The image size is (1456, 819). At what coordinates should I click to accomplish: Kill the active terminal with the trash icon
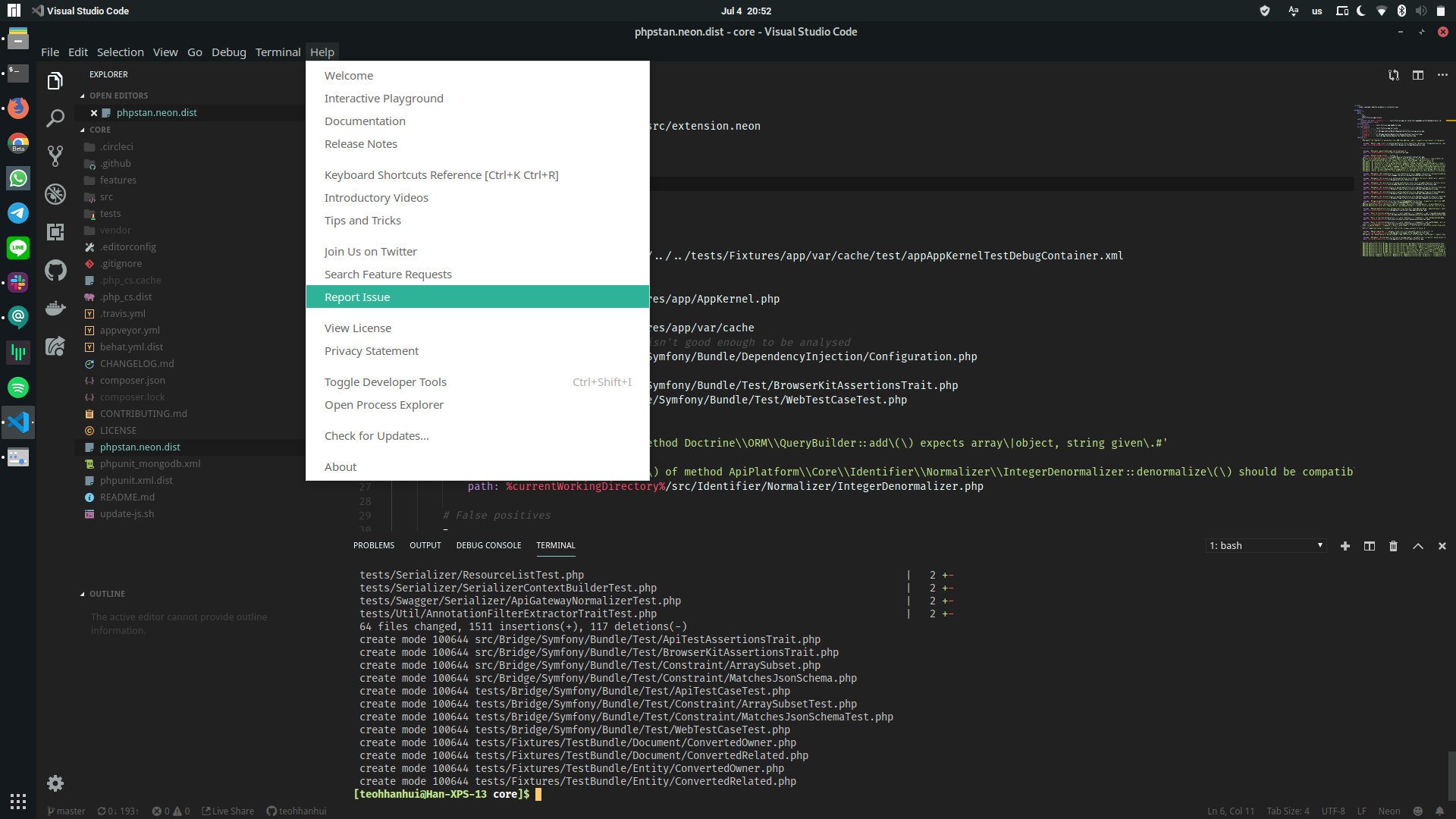1393,545
